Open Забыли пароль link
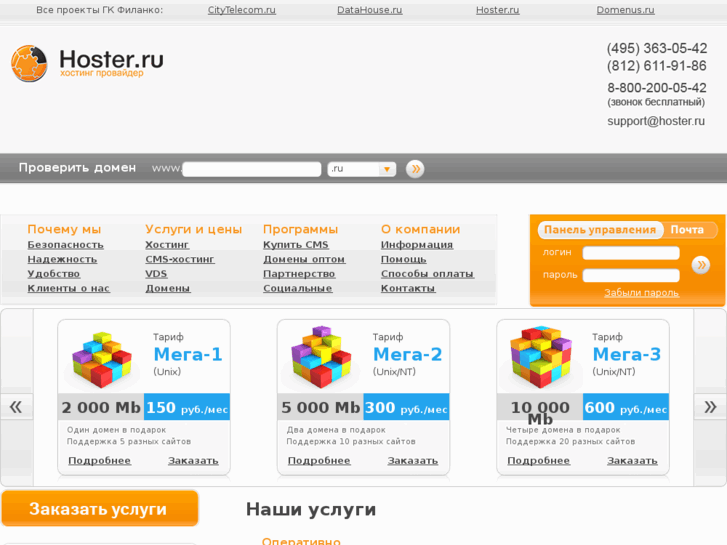The height and width of the screenshot is (545, 727). click(641, 293)
